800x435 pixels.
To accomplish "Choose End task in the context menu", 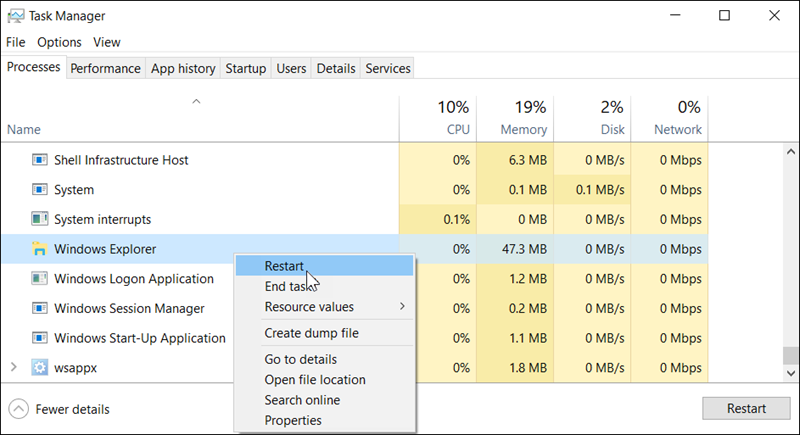I will tap(324, 287).
